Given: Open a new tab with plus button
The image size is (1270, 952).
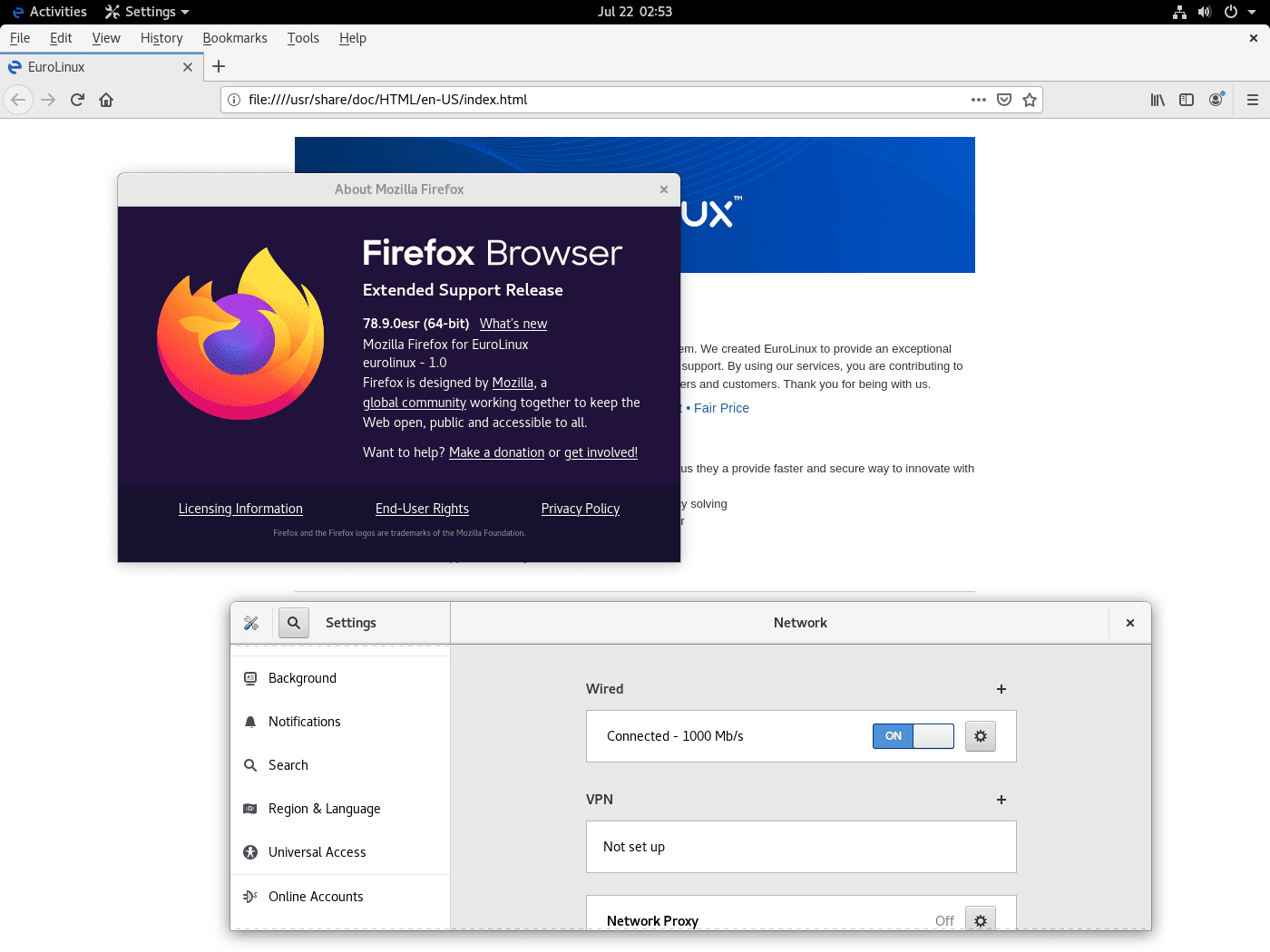Looking at the screenshot, I should pyautogui.click(x=219, y=66).
